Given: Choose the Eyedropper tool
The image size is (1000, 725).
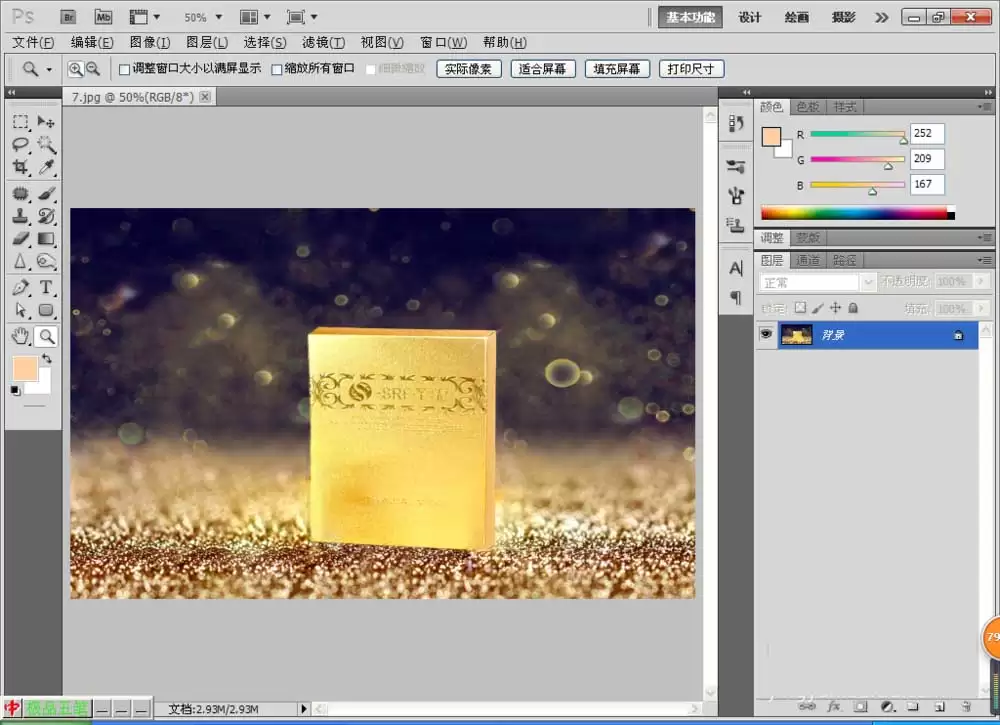Looking at the screenshot, I should click(46, 167).
